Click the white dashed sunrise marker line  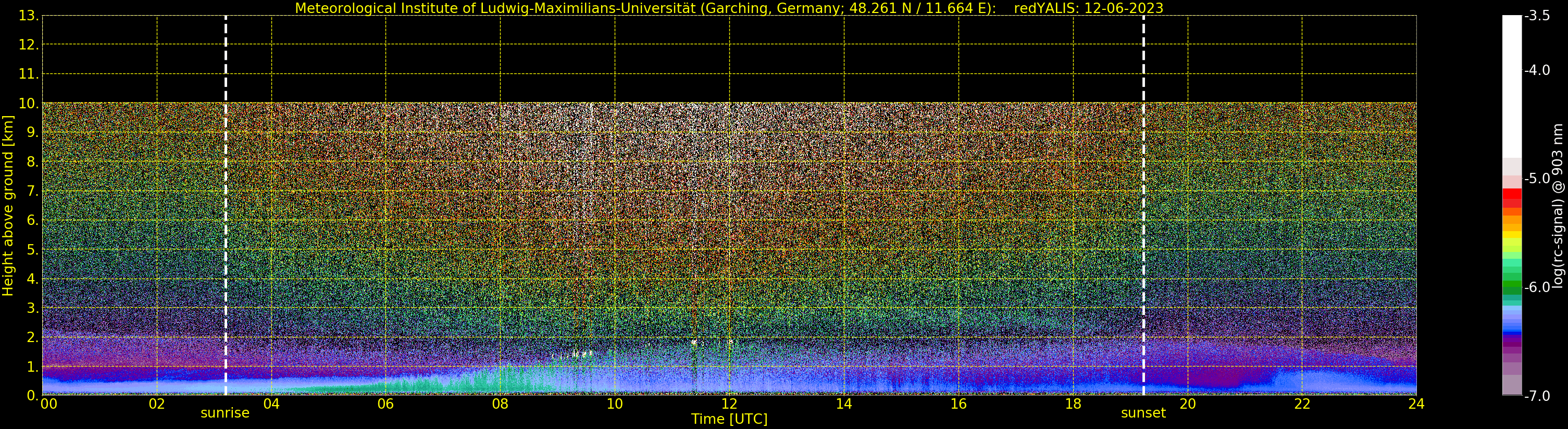(x=225, y=206)
